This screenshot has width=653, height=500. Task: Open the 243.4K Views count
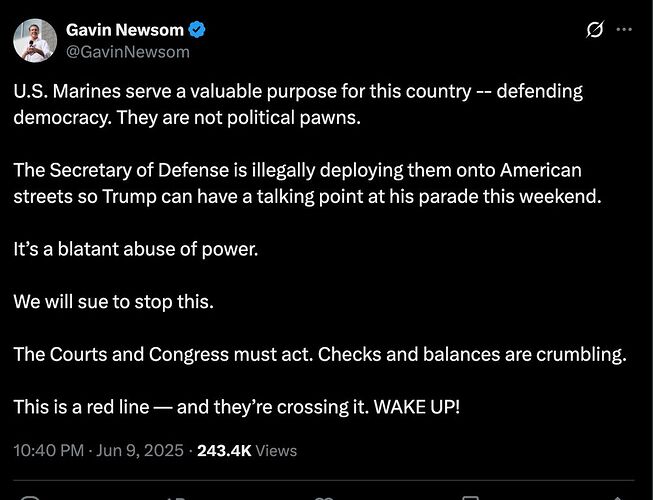pos(247,450)
